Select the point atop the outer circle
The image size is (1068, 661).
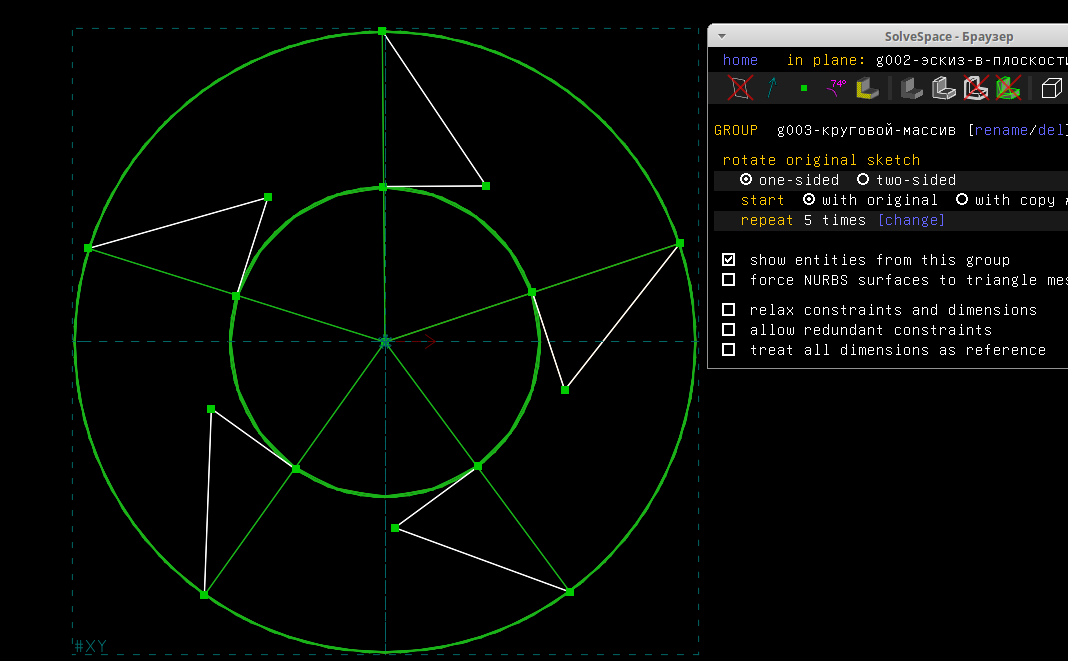382,31
